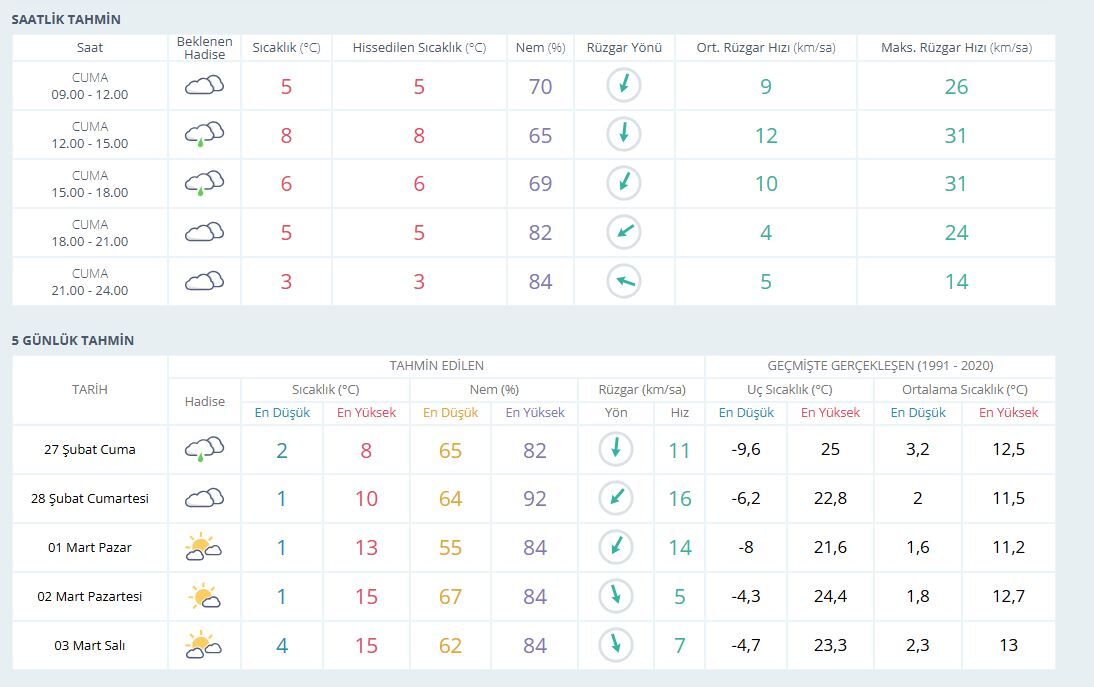
Task: Click the SAATLİK TAHMİN section title
Action: (x=66, y=20)
